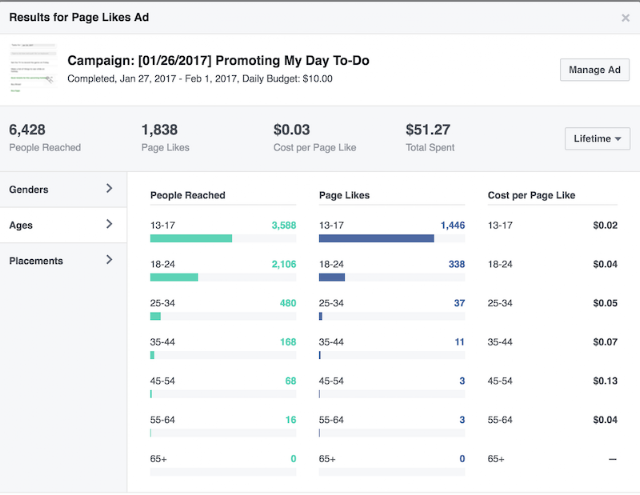
Task: Close the Results for Page Likes Ad dialog
Action: pos(626,17)
